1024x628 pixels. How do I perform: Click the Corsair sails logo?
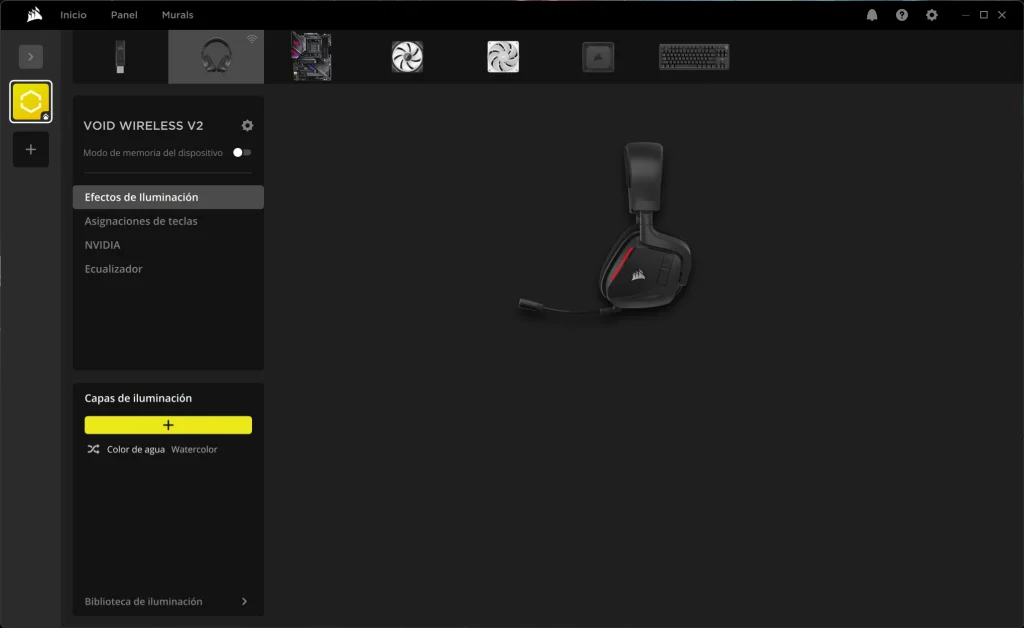pos(34,14)
